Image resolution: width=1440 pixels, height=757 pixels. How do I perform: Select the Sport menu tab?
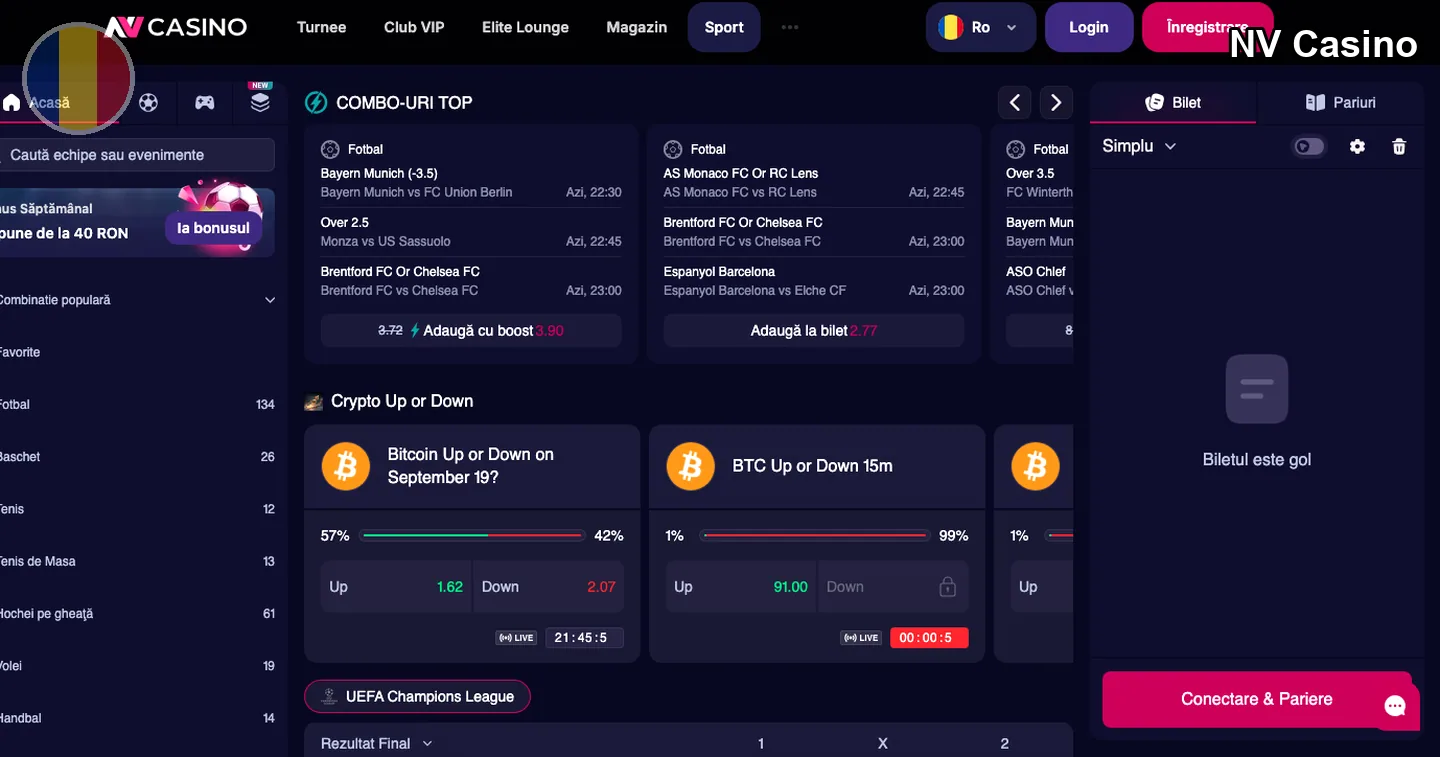(x=724, y=27)
